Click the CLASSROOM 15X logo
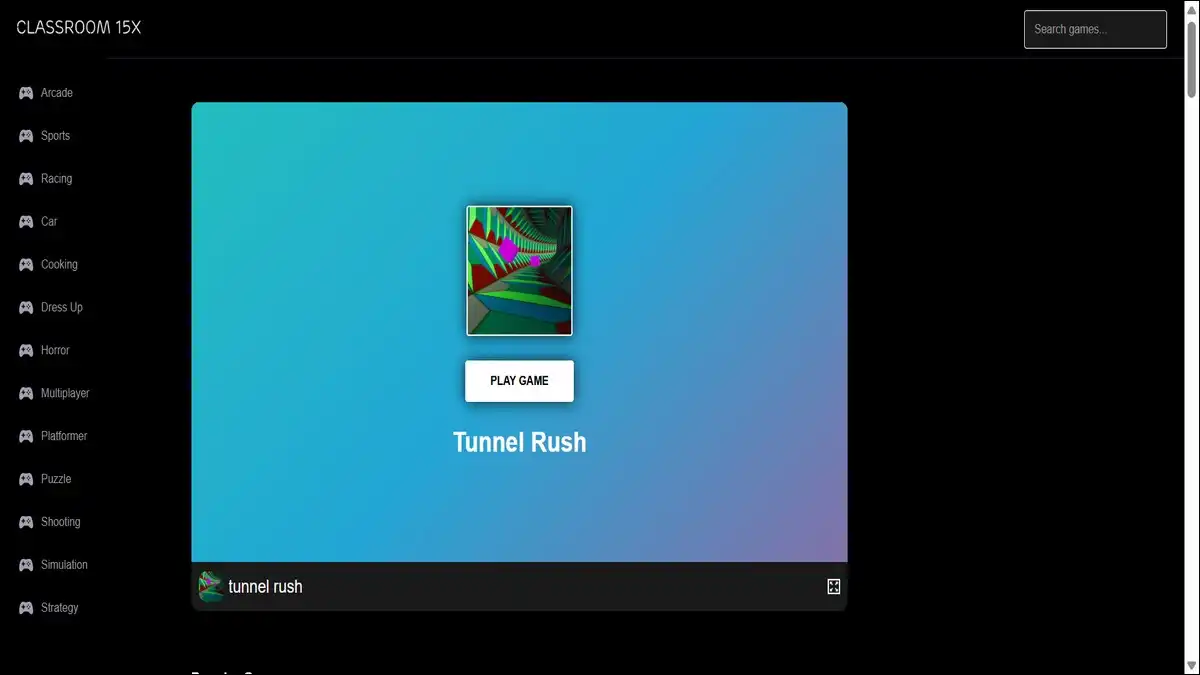The width and height of the screenshot is (1200, 675). point(79,28)
